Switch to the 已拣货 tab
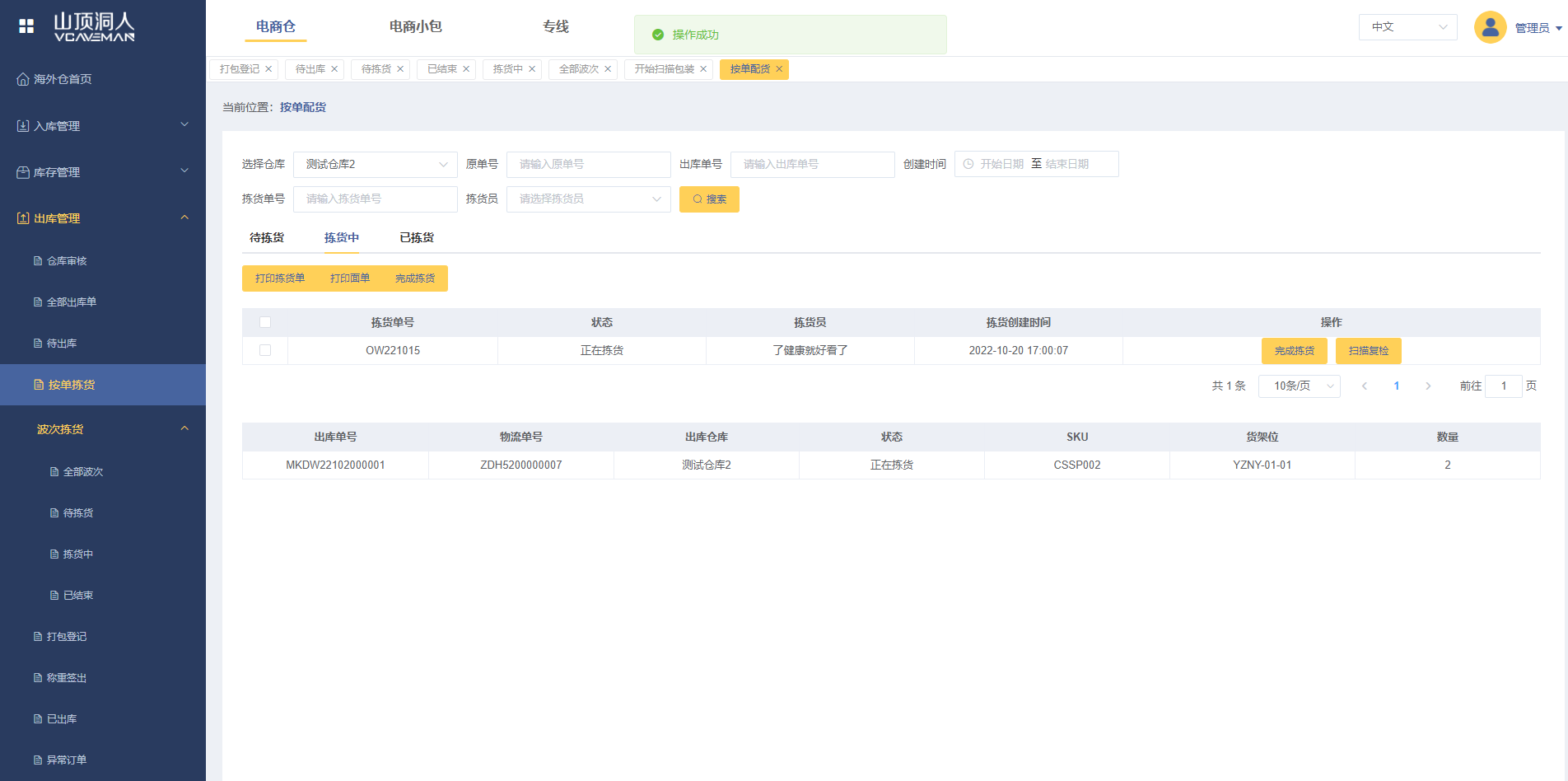1568x781 pixels. click(x=417, y=238)
